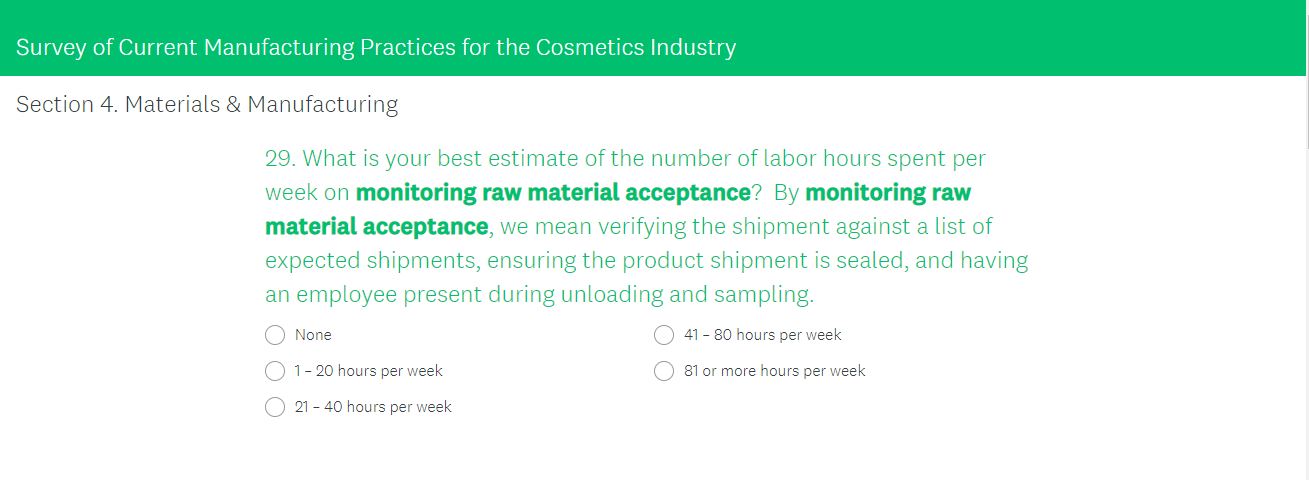Click the "None" answer label text
1309x480 pixels.
pyautogui.click(x=313, y=335)
